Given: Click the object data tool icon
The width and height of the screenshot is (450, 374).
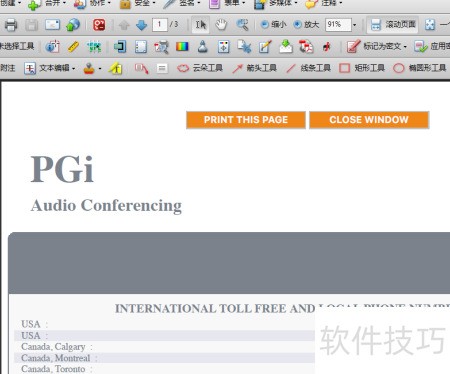Looking at the screenshot, I should 52,47.
